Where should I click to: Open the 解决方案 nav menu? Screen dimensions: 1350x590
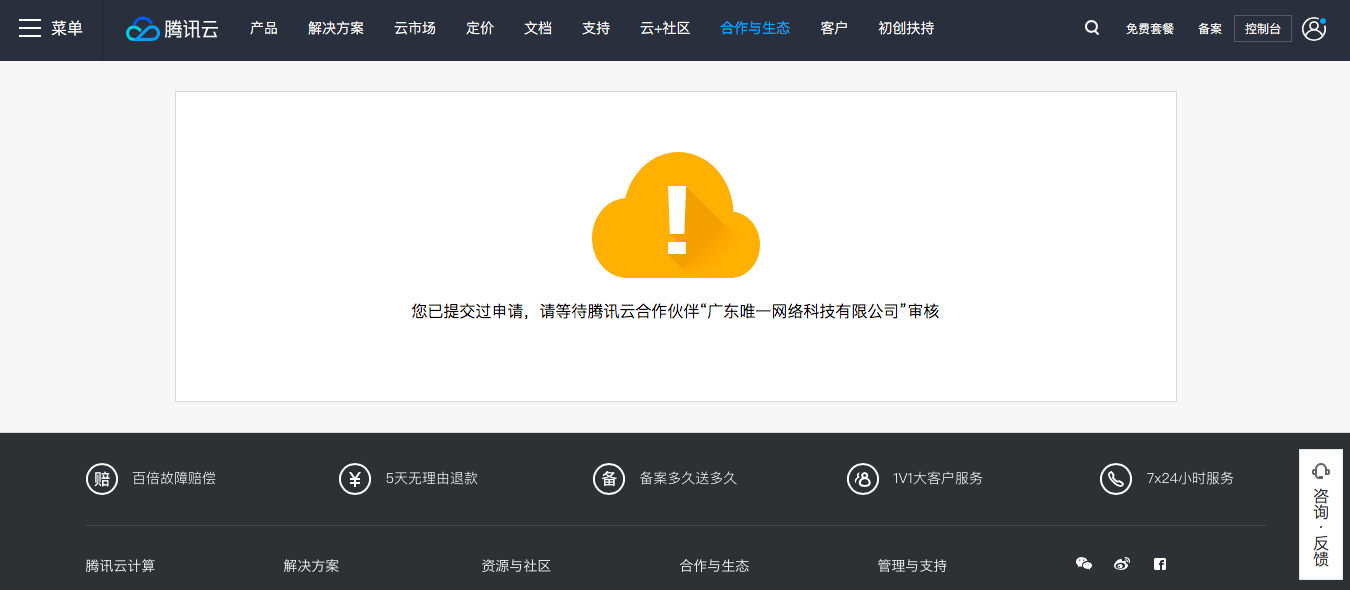pos(336,28)
